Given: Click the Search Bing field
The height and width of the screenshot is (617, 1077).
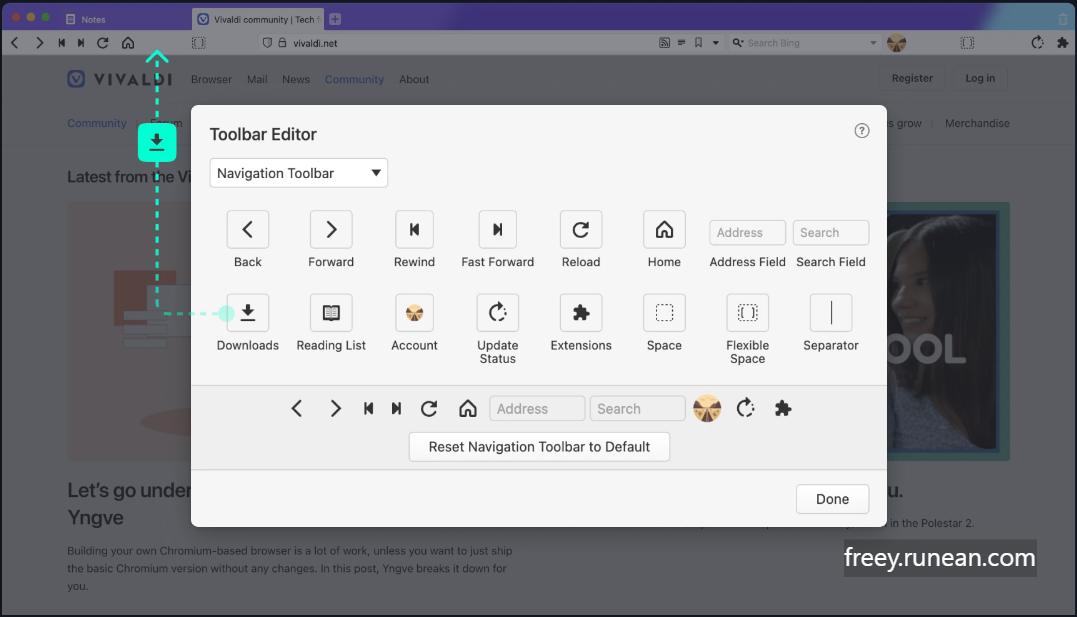Looking at the screenshot, I should tap(805, 43).
